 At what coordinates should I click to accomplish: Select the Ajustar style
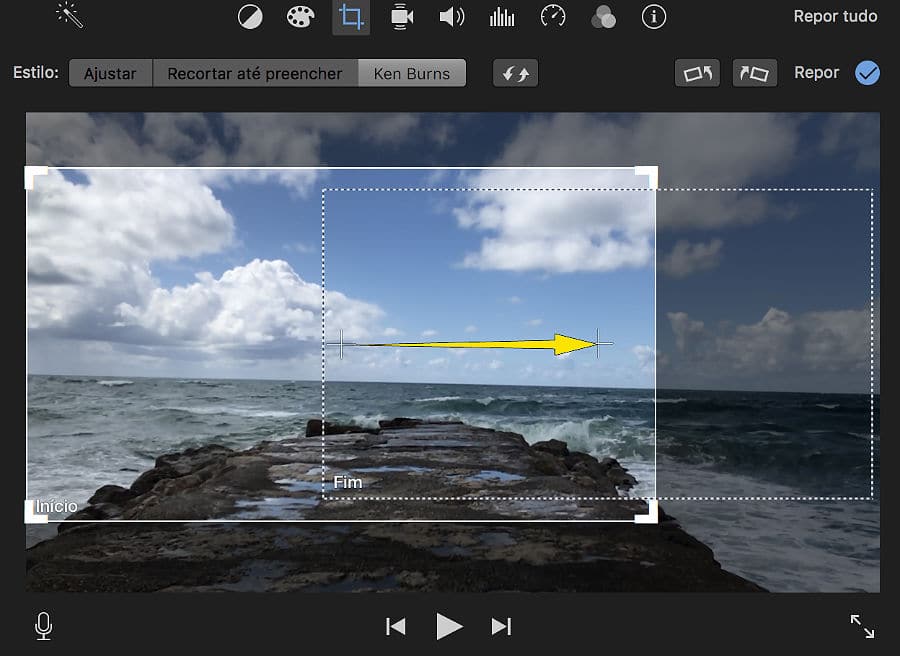110,73
